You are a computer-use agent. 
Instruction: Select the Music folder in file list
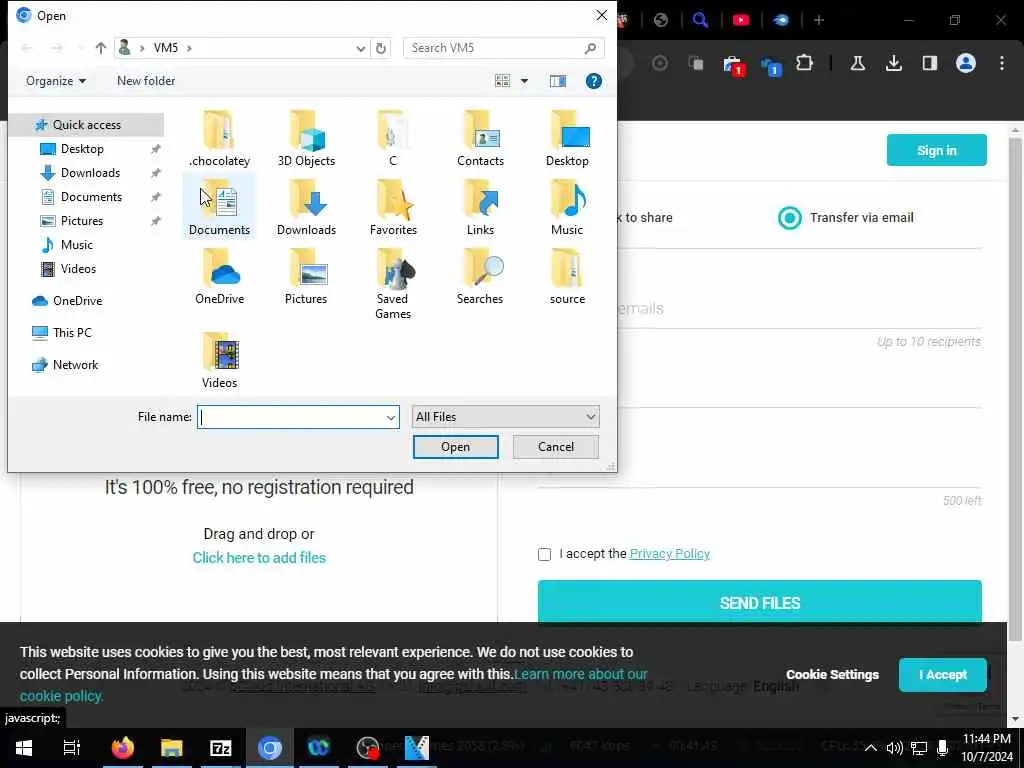(x=567, y=207)
